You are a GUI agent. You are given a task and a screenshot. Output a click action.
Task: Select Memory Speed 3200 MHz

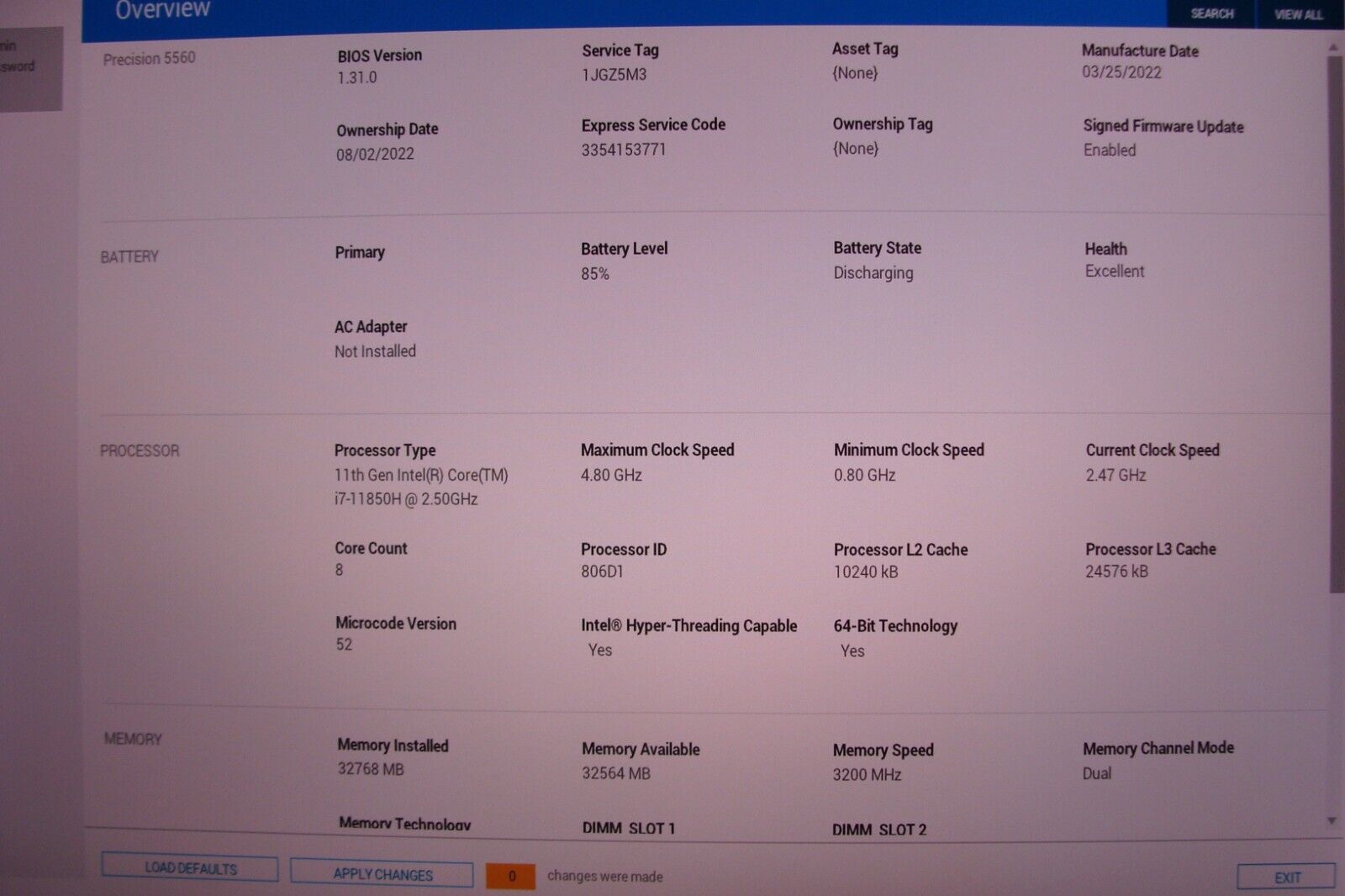tap(867, 775)
